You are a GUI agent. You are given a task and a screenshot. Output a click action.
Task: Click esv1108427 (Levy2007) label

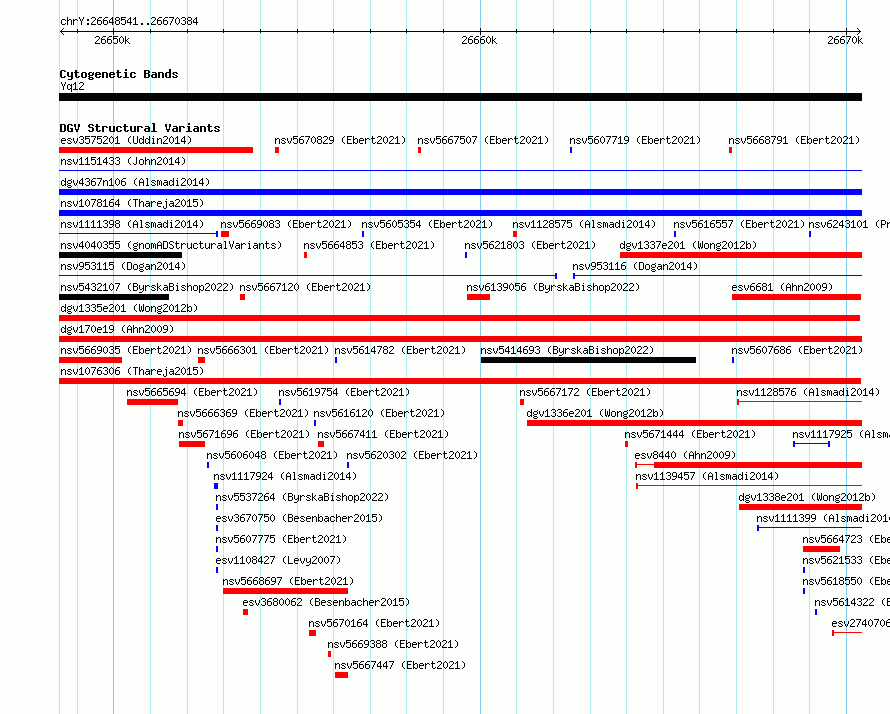point(278,560)
